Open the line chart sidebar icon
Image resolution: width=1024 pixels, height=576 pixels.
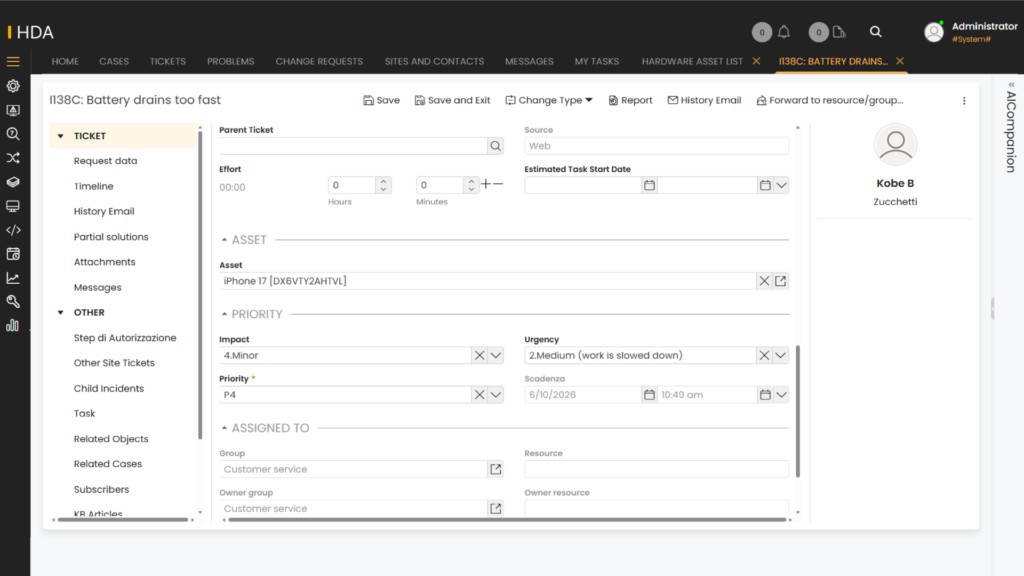click(x=13, y=278)
